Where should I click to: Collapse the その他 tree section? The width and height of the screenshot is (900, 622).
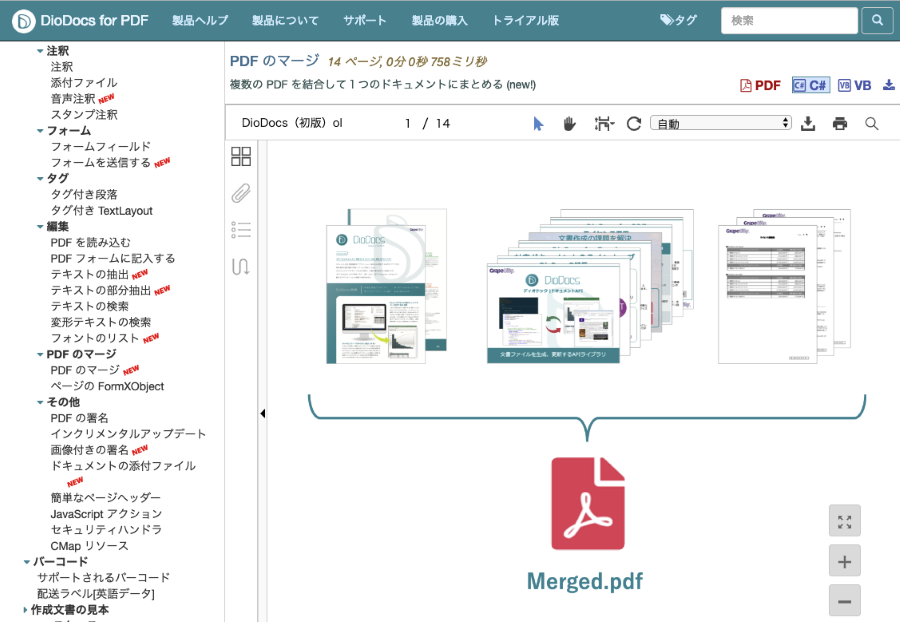(40, 402)
